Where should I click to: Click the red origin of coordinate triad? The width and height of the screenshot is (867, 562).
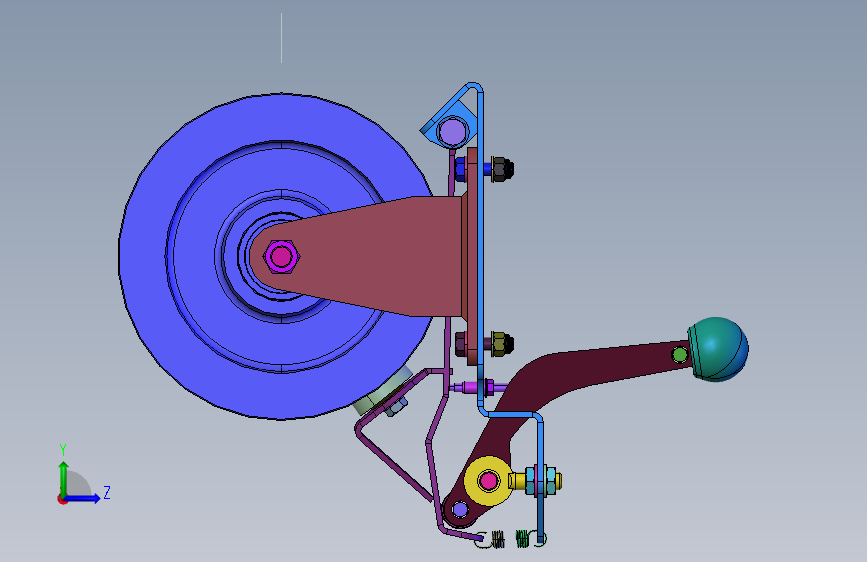pos(62,499)
